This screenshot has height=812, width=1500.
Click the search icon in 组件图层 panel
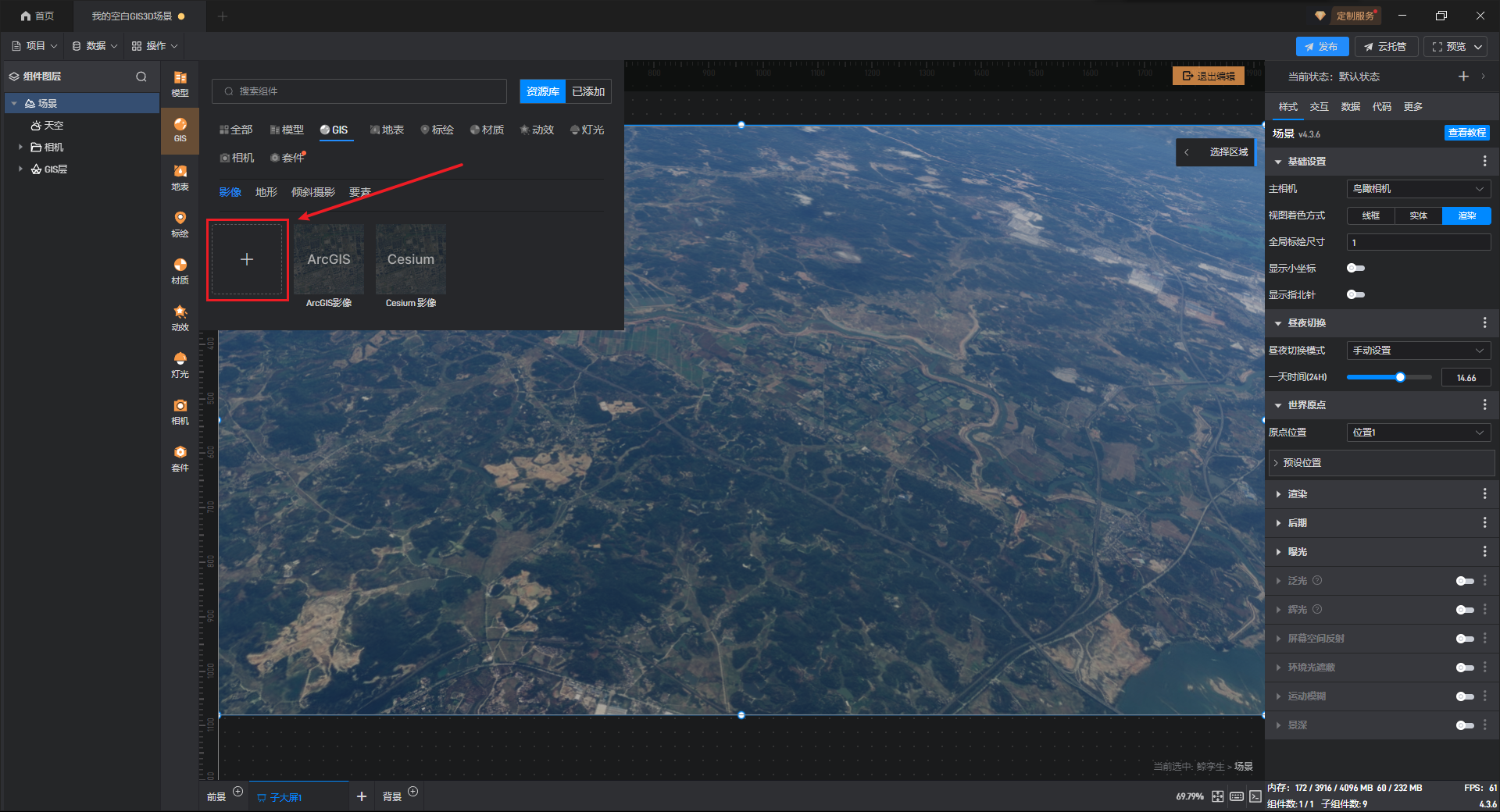[141, 77]
